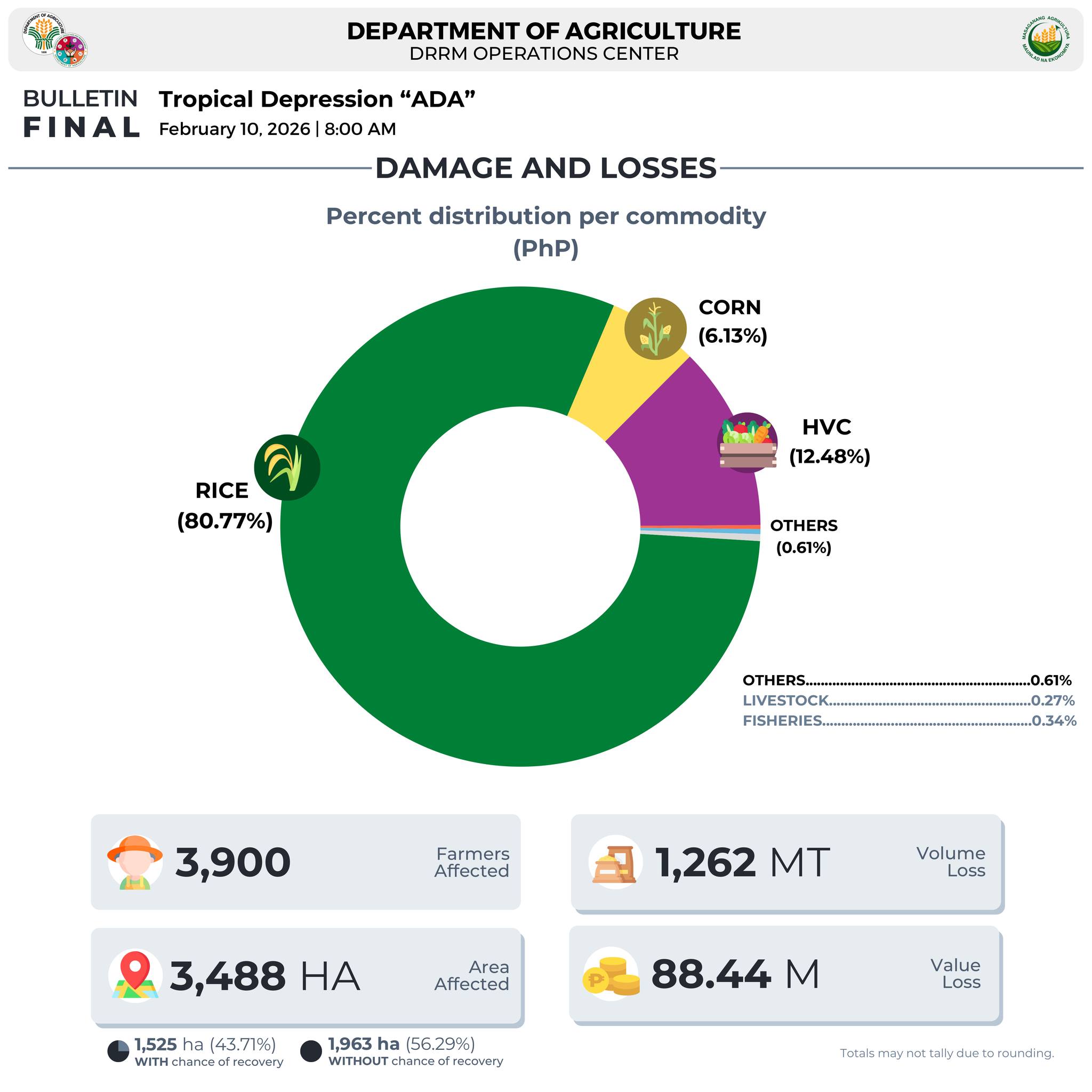Click the Tropical Depression "ADA" title
The height and width of the screenshot is (1092, 1092).
point(317,100)
